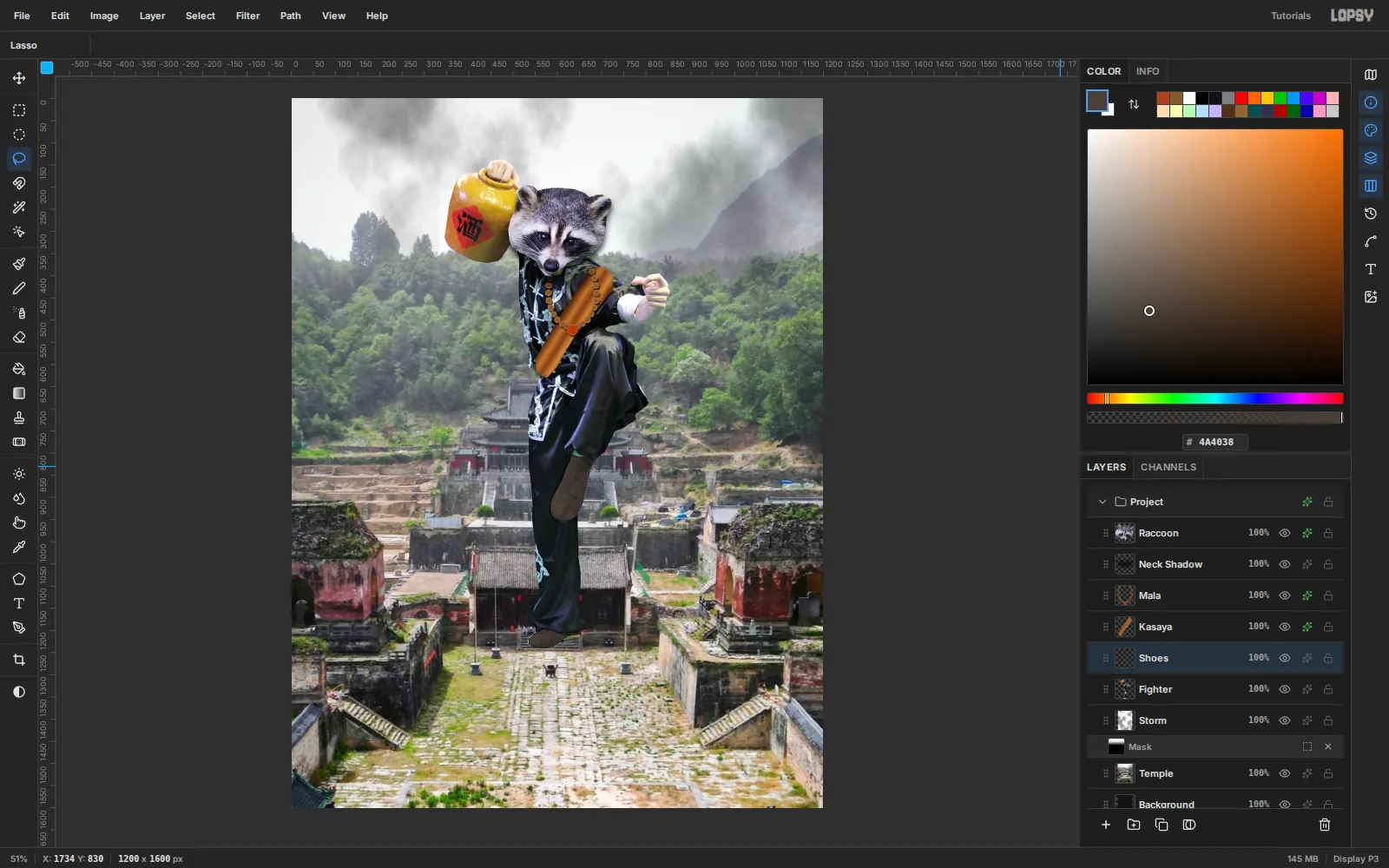Select the Magic Wand tool

point(19,207)
